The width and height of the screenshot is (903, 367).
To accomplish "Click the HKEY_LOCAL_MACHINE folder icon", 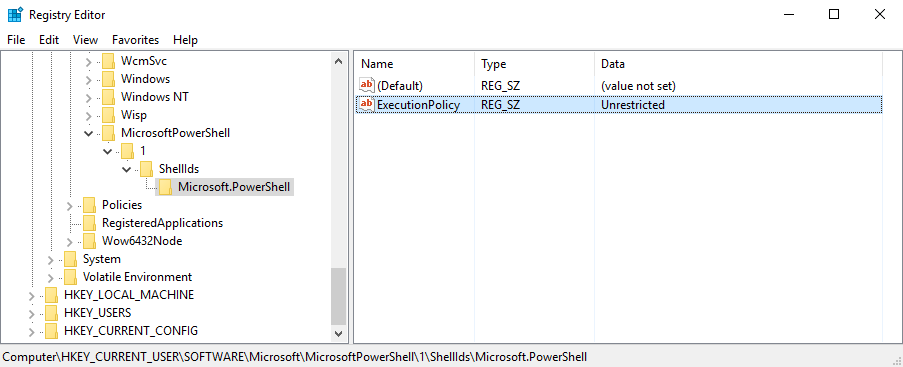I will (51, 294).
